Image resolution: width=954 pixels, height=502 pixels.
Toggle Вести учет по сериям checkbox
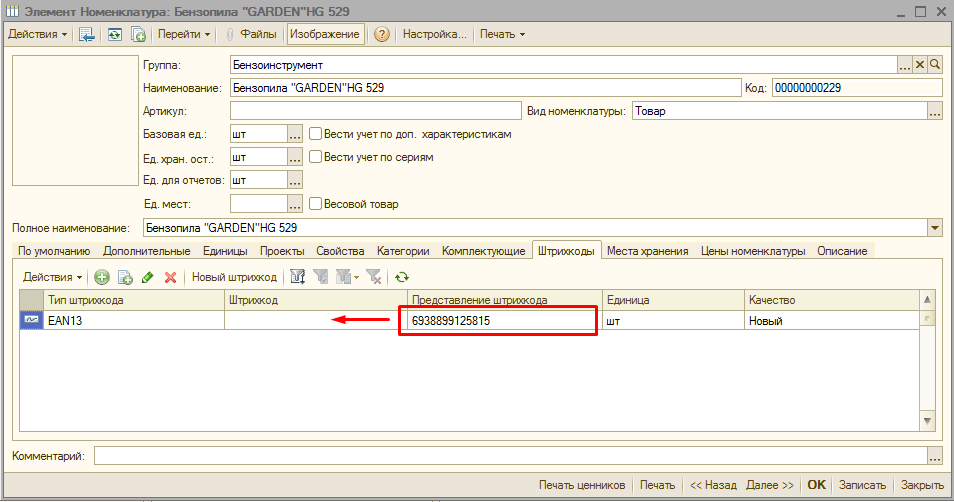(x=315, y=157)
